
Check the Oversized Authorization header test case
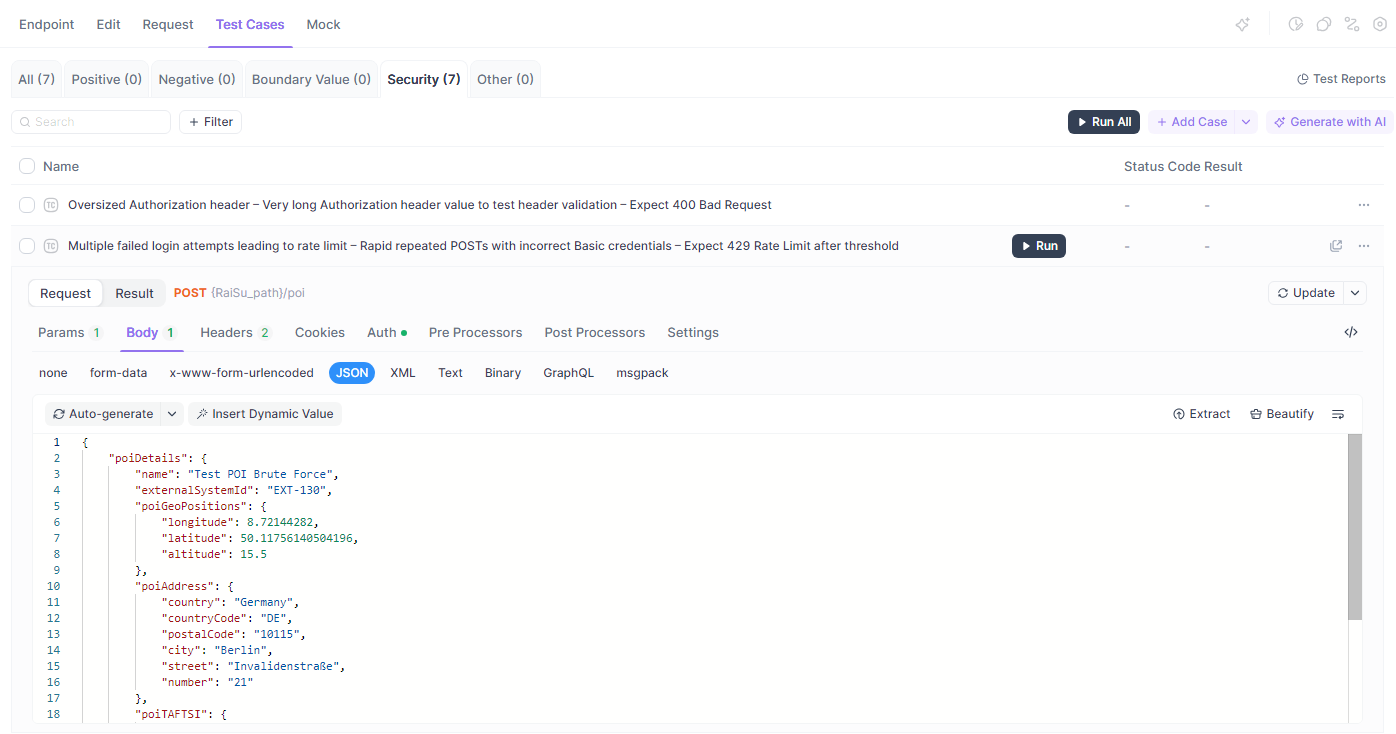pyautogui.click(x=27, y=205)
